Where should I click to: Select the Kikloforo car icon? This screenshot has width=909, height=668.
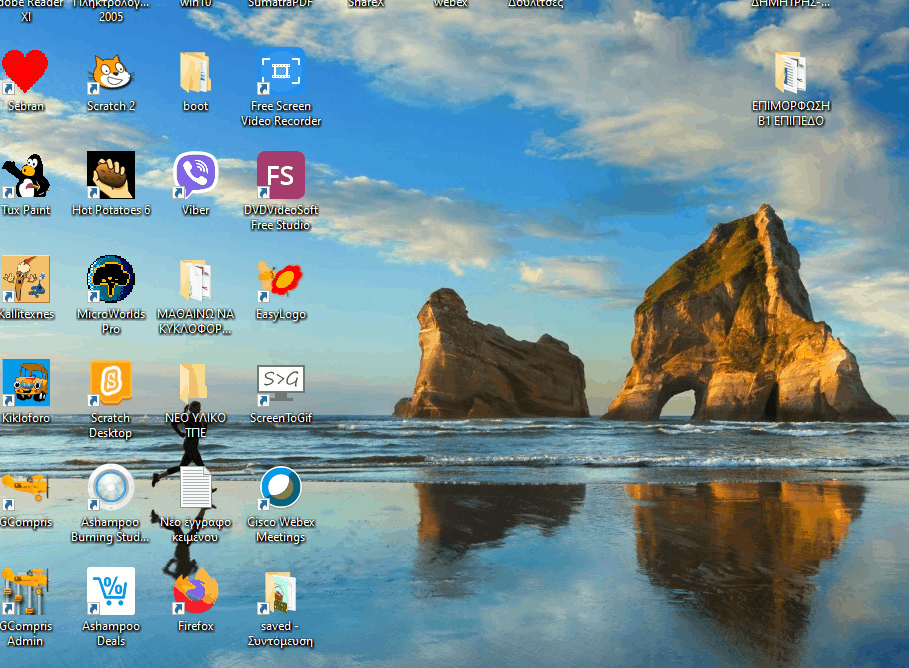point(25,385)
